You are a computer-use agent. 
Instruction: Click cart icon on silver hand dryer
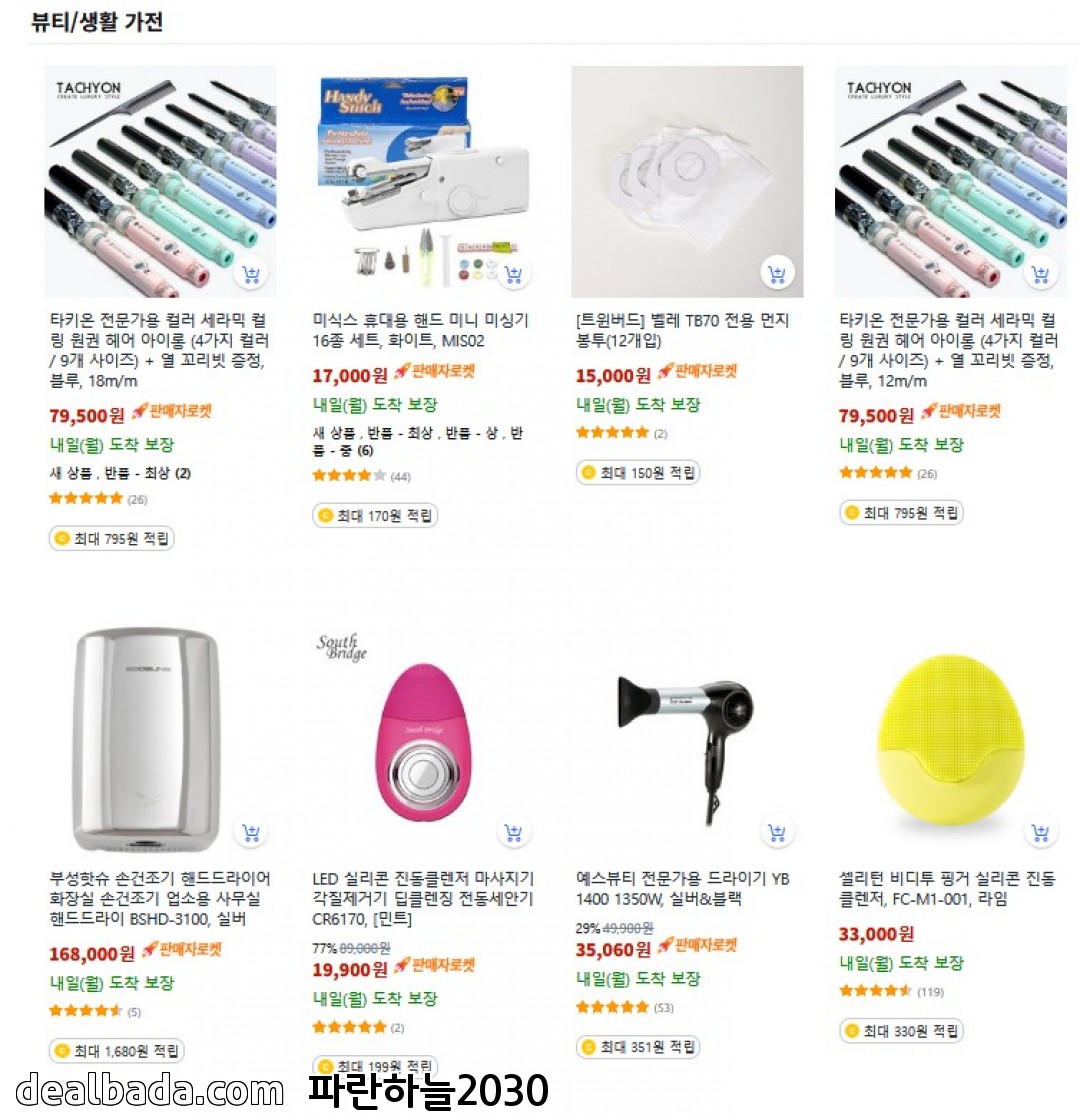250,832
